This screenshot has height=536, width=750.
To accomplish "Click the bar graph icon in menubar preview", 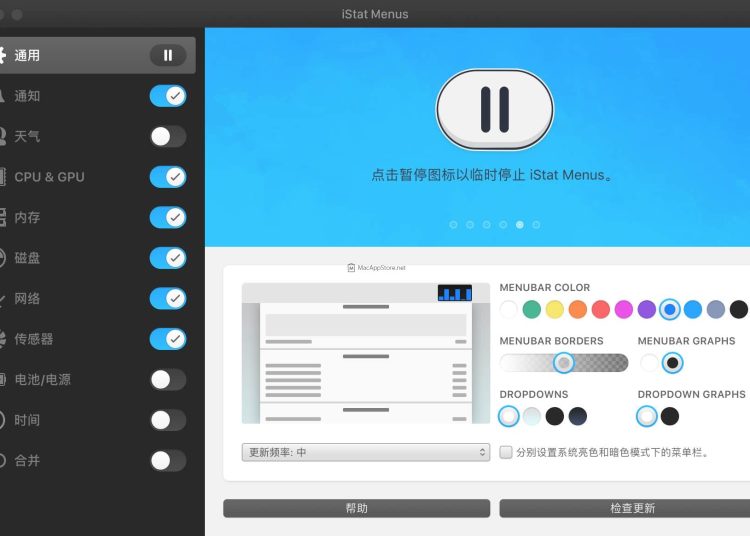I will [x=454, y=293].
